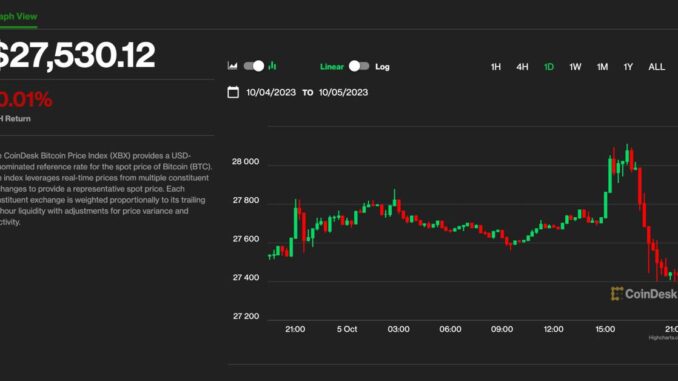Open the calendar date picker icon
The image size is (678, 381).
pyautogui.click(x=233, y=92)
